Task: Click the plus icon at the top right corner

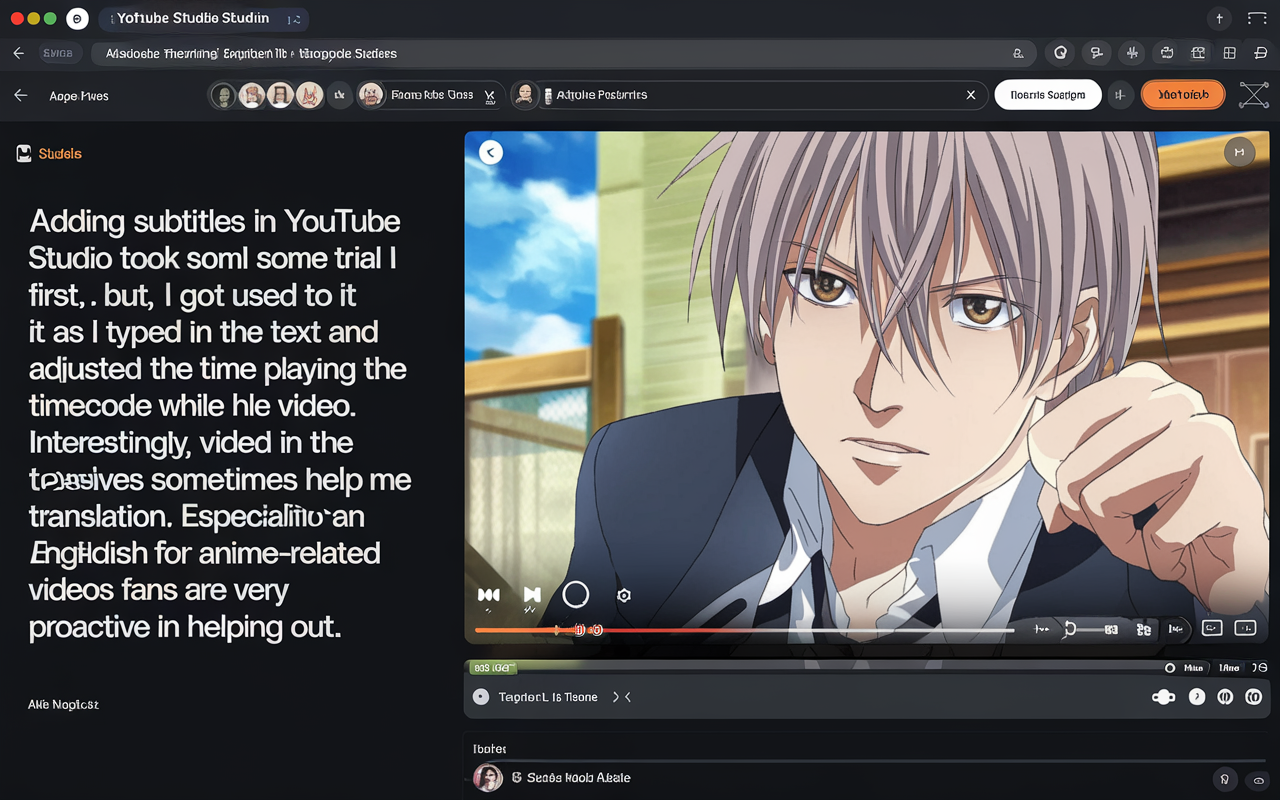Action: (1219, 18)
